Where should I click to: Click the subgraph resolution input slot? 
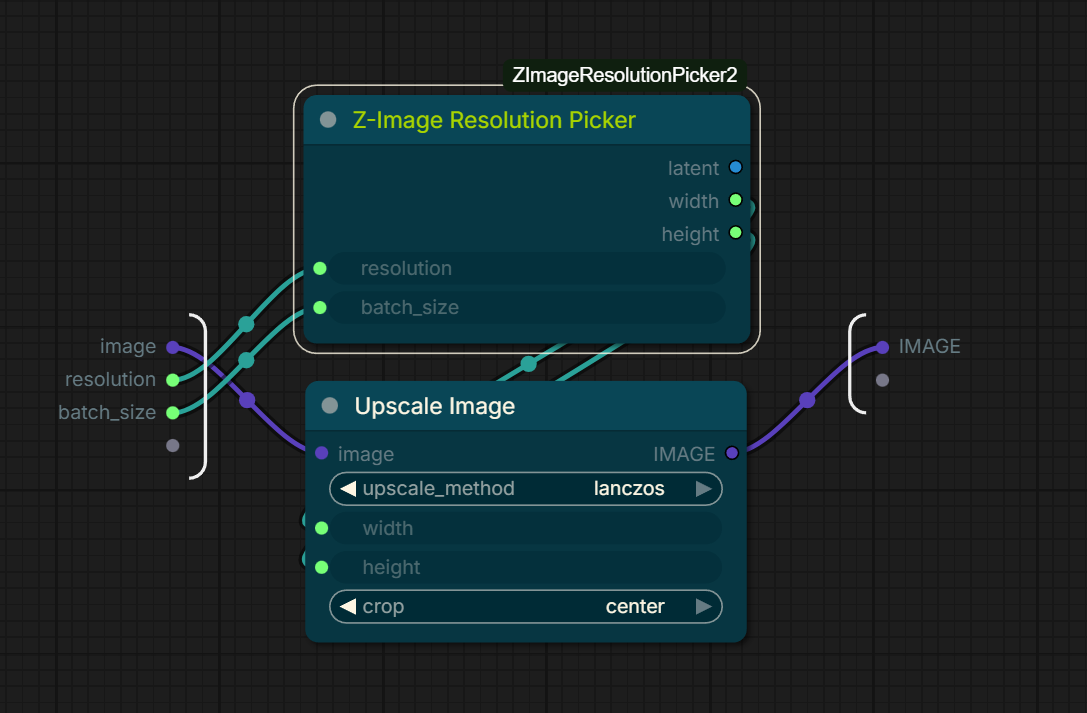pos(173,380)
